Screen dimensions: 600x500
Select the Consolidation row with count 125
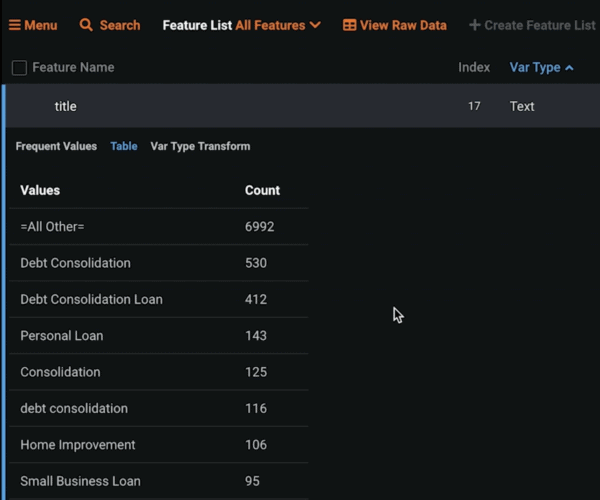point(159,372)
